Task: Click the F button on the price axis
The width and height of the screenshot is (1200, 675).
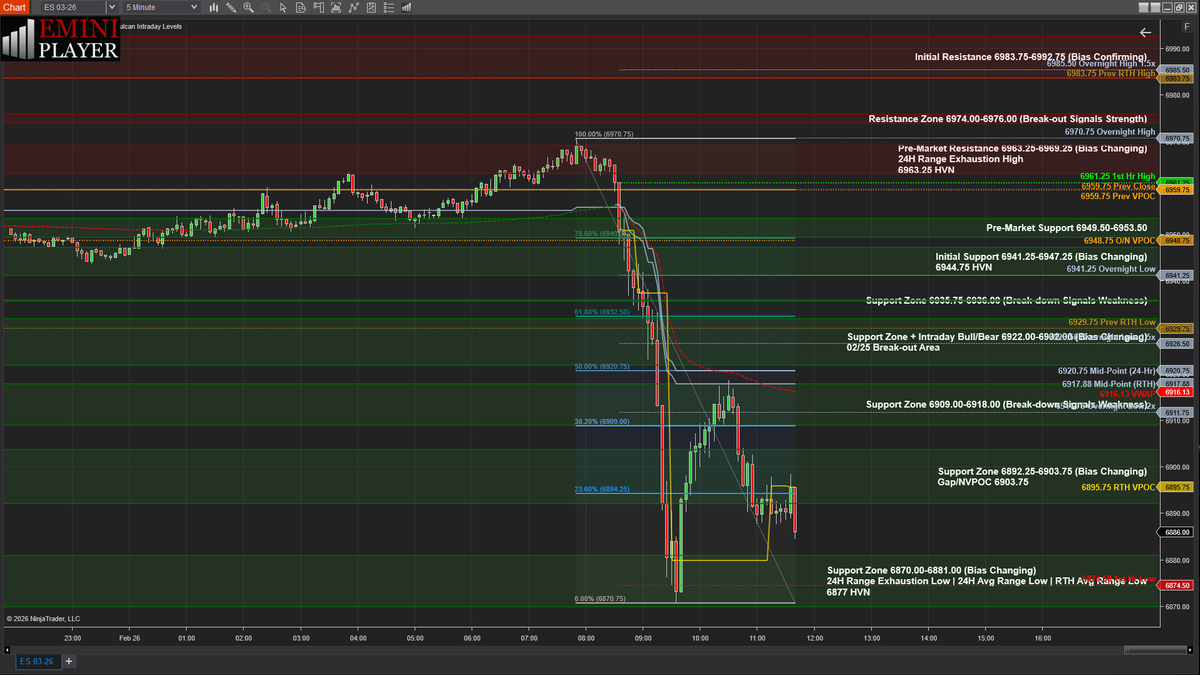Action: [x=1186, y=28]
